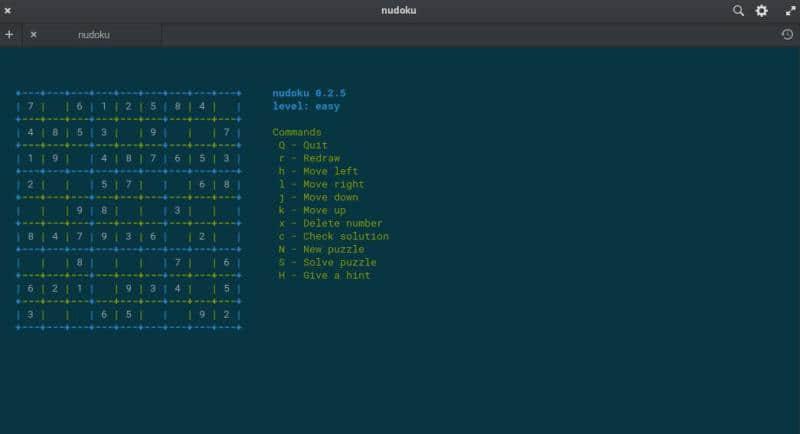Image resolution: width=800 pixels, height=434 pixels.
Task: Open the terminal search icon
Action: click(x=738, y=10)
